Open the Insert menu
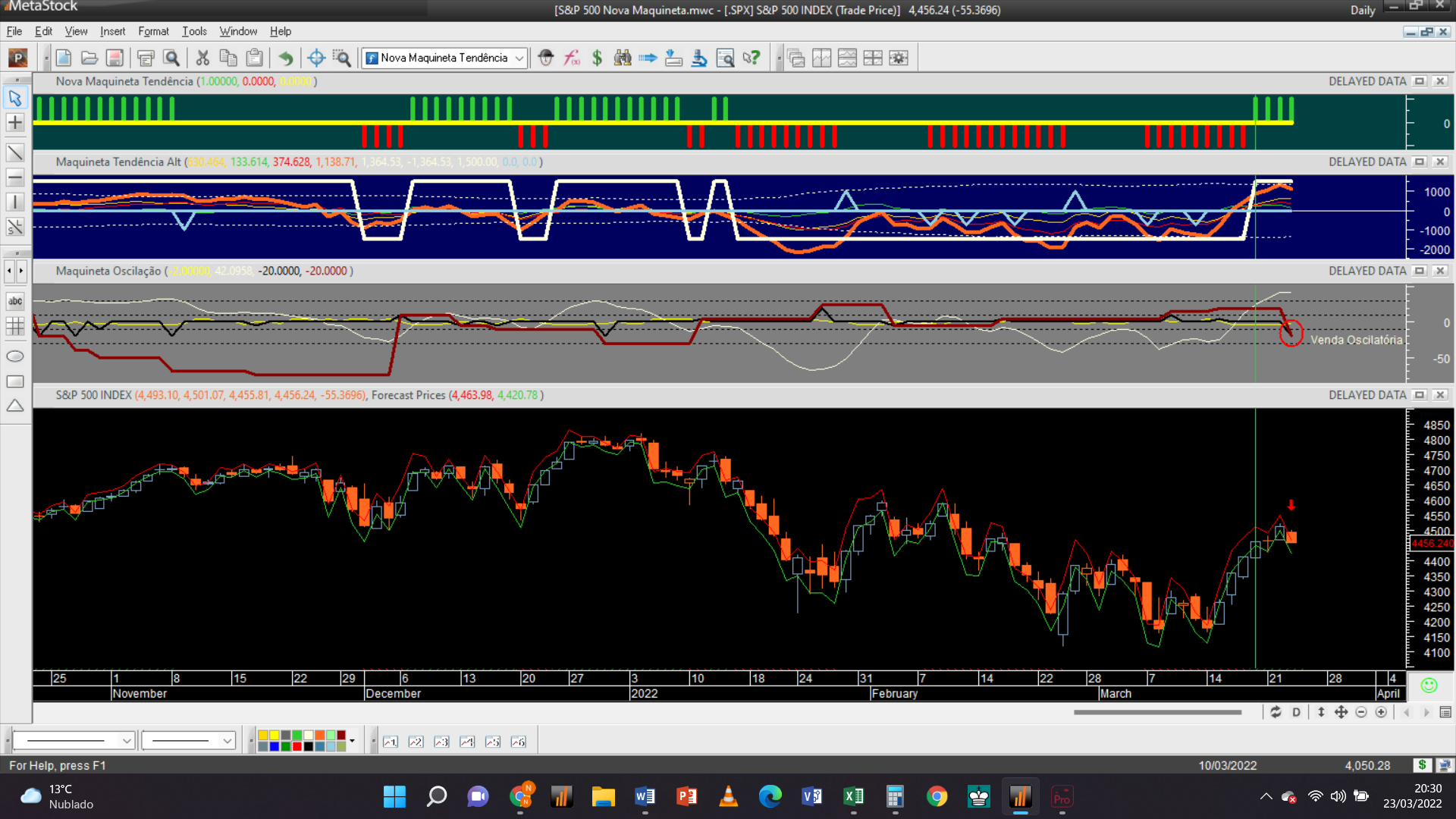 (x=112, y=31)
